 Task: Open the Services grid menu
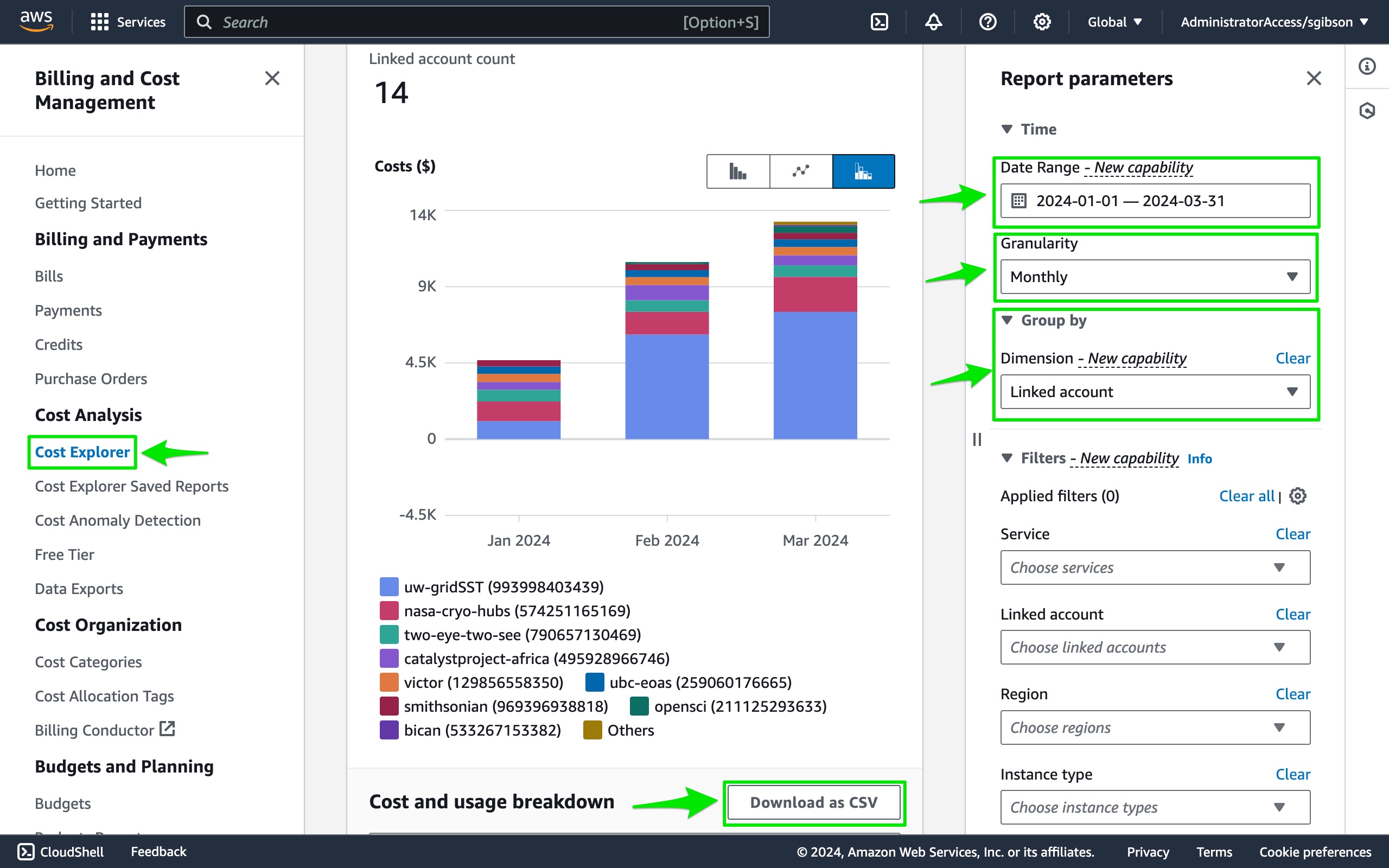point(128,22)
